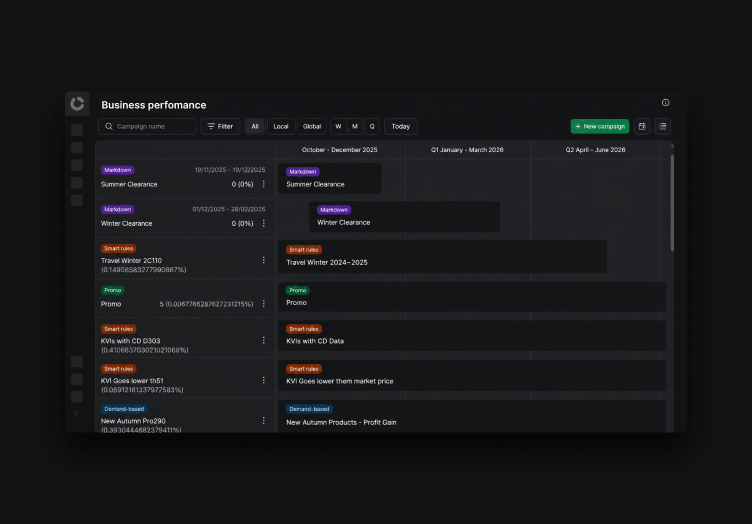Click the app logo in the sidebar
Image resolution: width=752 pixels, height=524 pixels.
(77, 104)
